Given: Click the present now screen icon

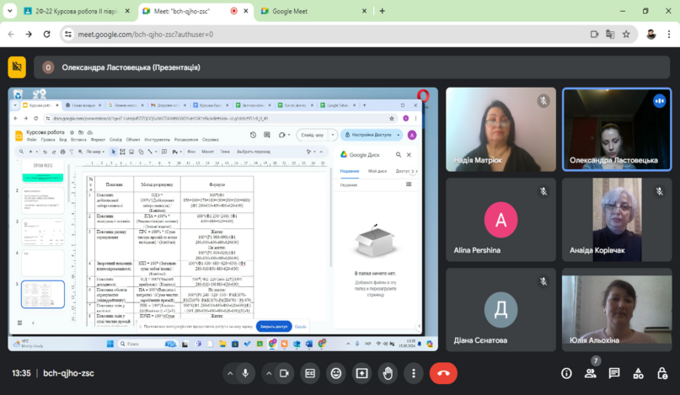Looking at the screenshot, I should tap(362, 373).
